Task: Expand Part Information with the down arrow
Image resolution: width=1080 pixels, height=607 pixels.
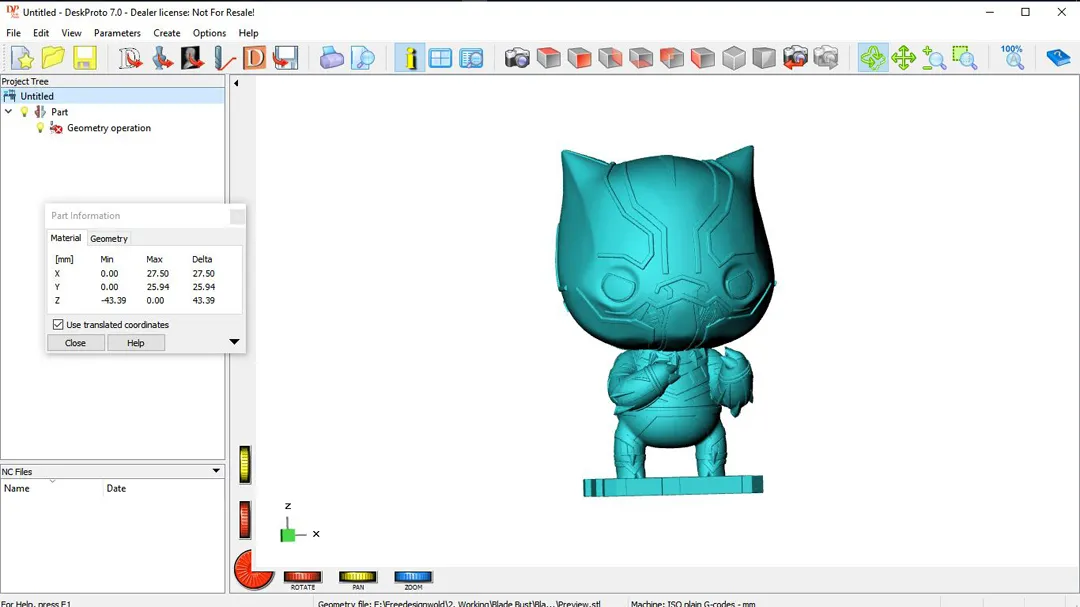Action: tap(234, 342)
